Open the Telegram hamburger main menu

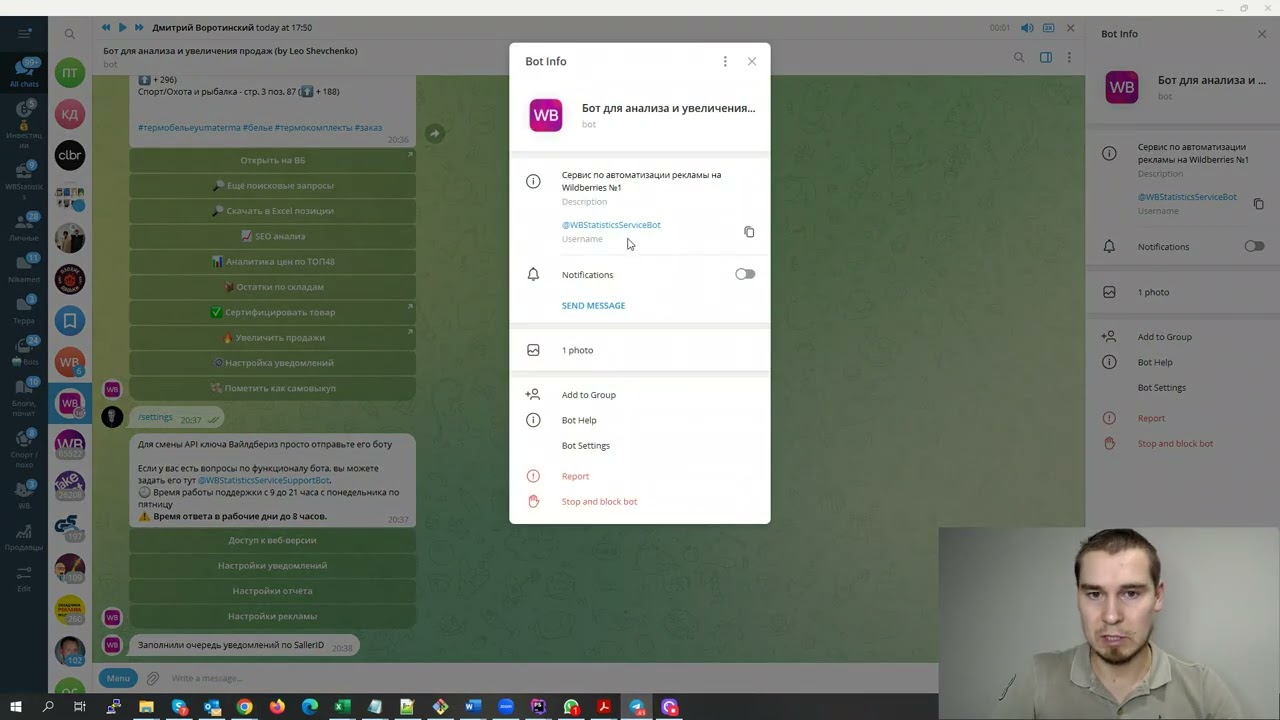click(24, 34)
